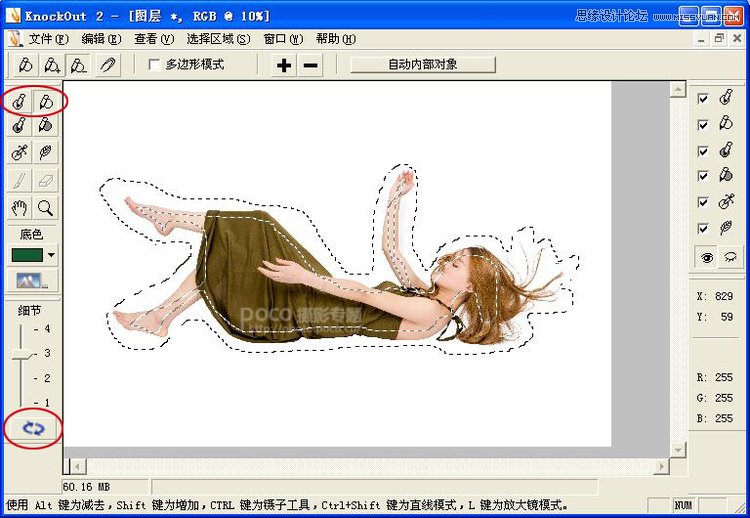
Task: Open the 文件 menu
Action: pyautogui.click(x=49, y=39)
